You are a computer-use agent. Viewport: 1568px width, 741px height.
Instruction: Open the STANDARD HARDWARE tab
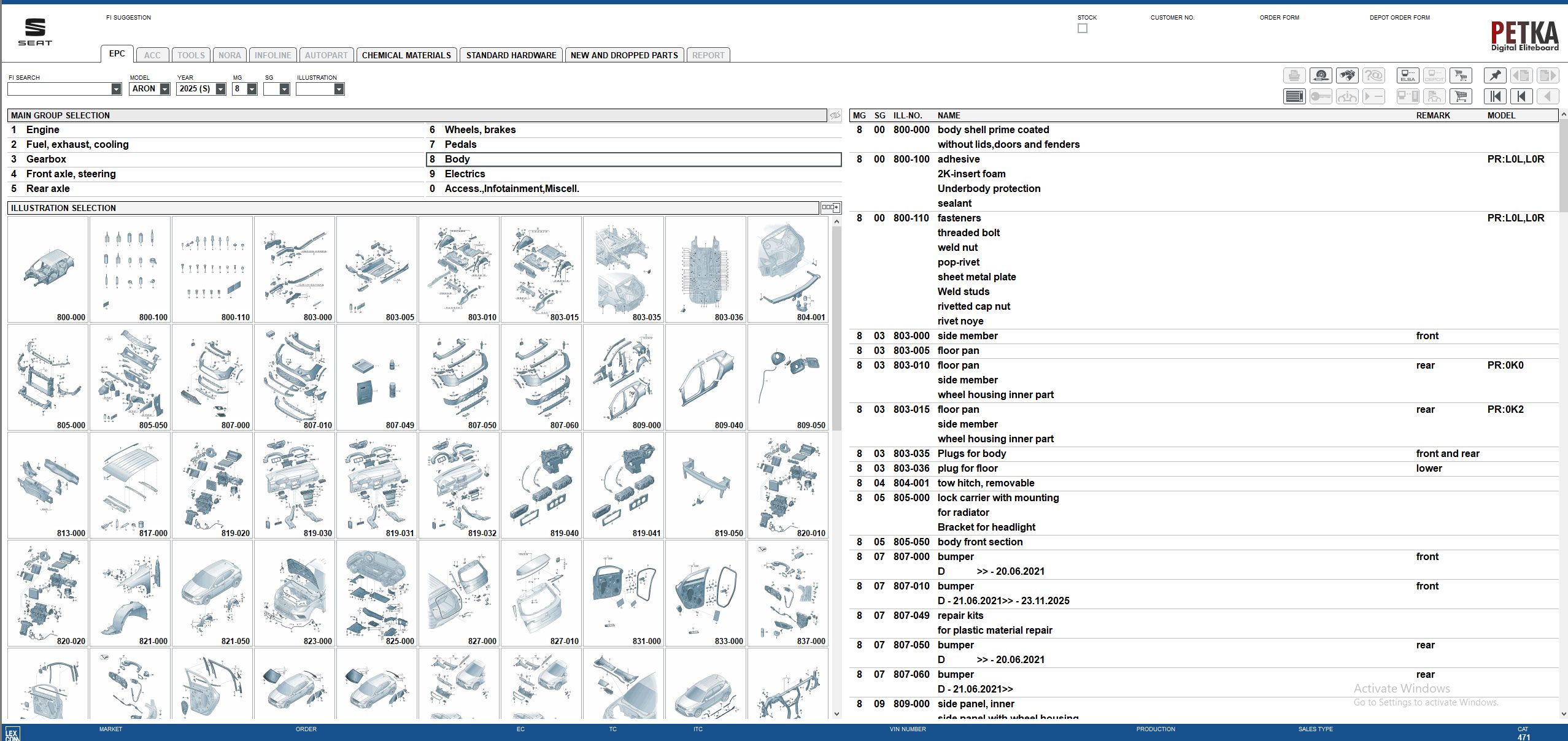(511, 55)
